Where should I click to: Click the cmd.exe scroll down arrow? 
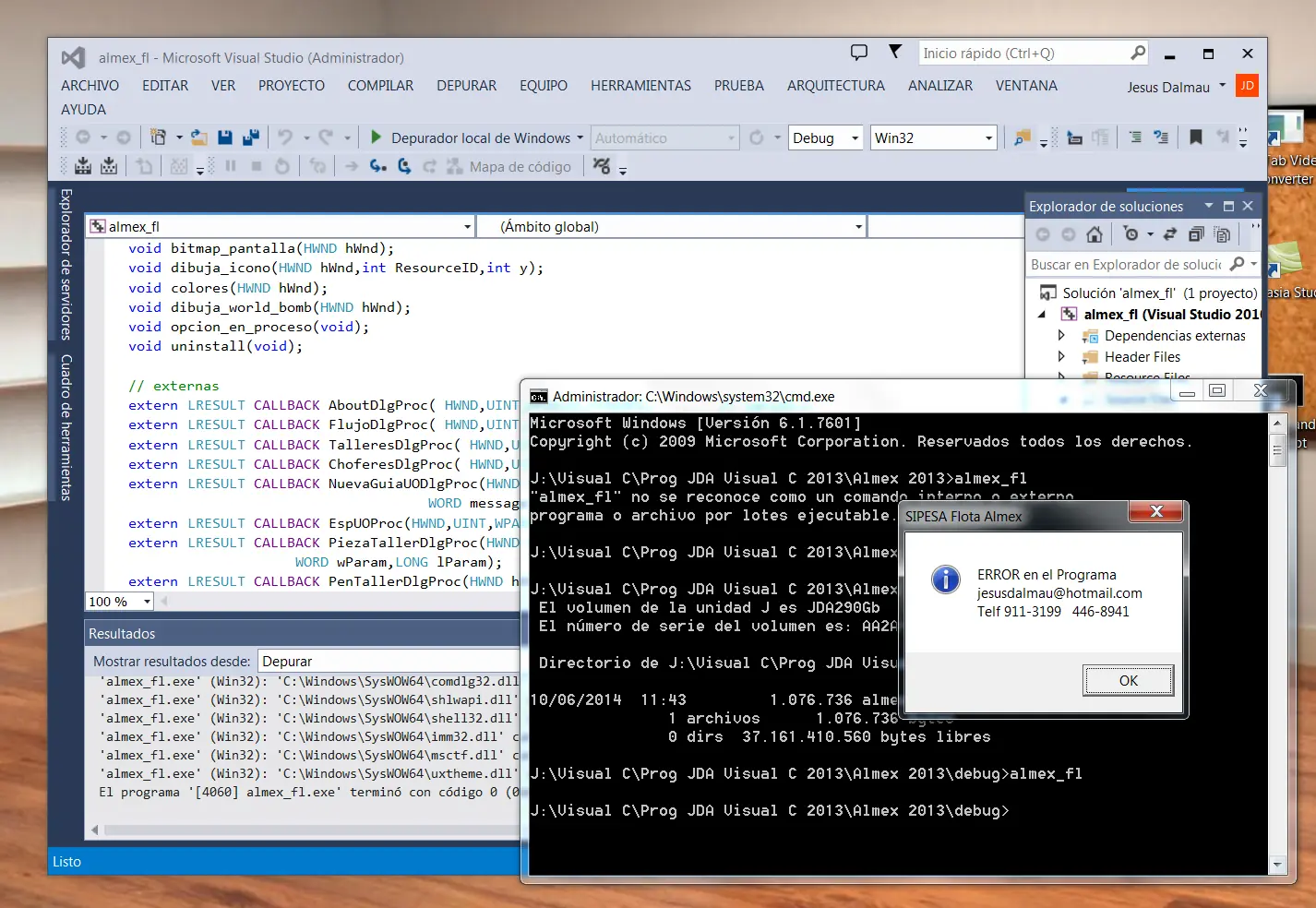[1277, 865]
